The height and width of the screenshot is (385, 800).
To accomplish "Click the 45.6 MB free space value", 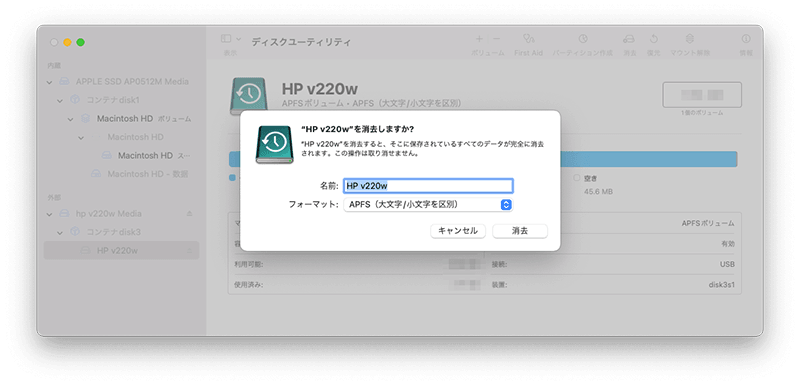I will click(598, 192).
